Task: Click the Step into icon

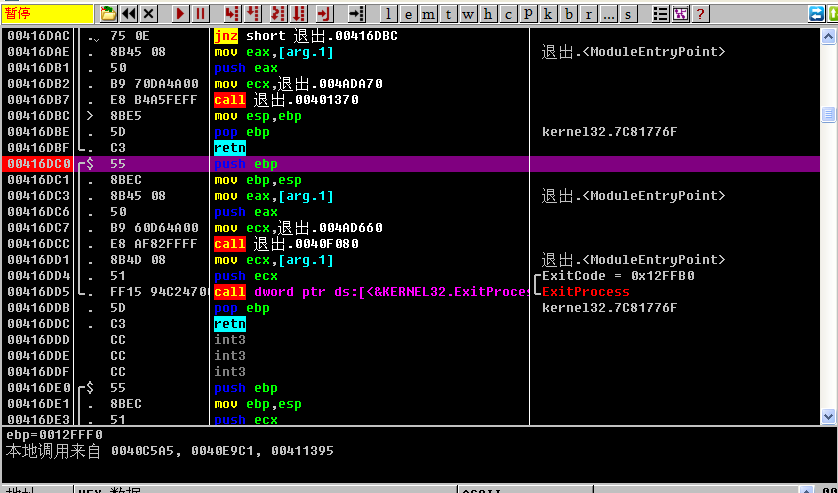Action: pyautogui.click(x=232, y=14)
